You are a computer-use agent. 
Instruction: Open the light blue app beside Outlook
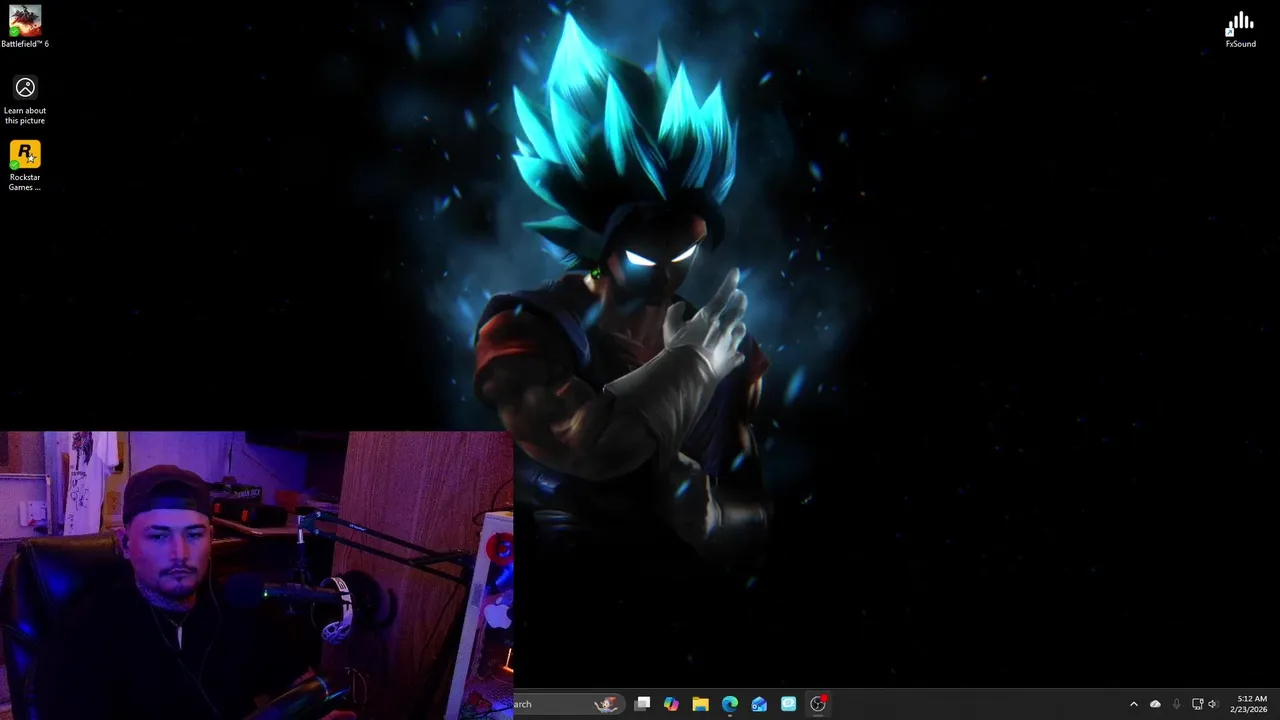[788, 704]
